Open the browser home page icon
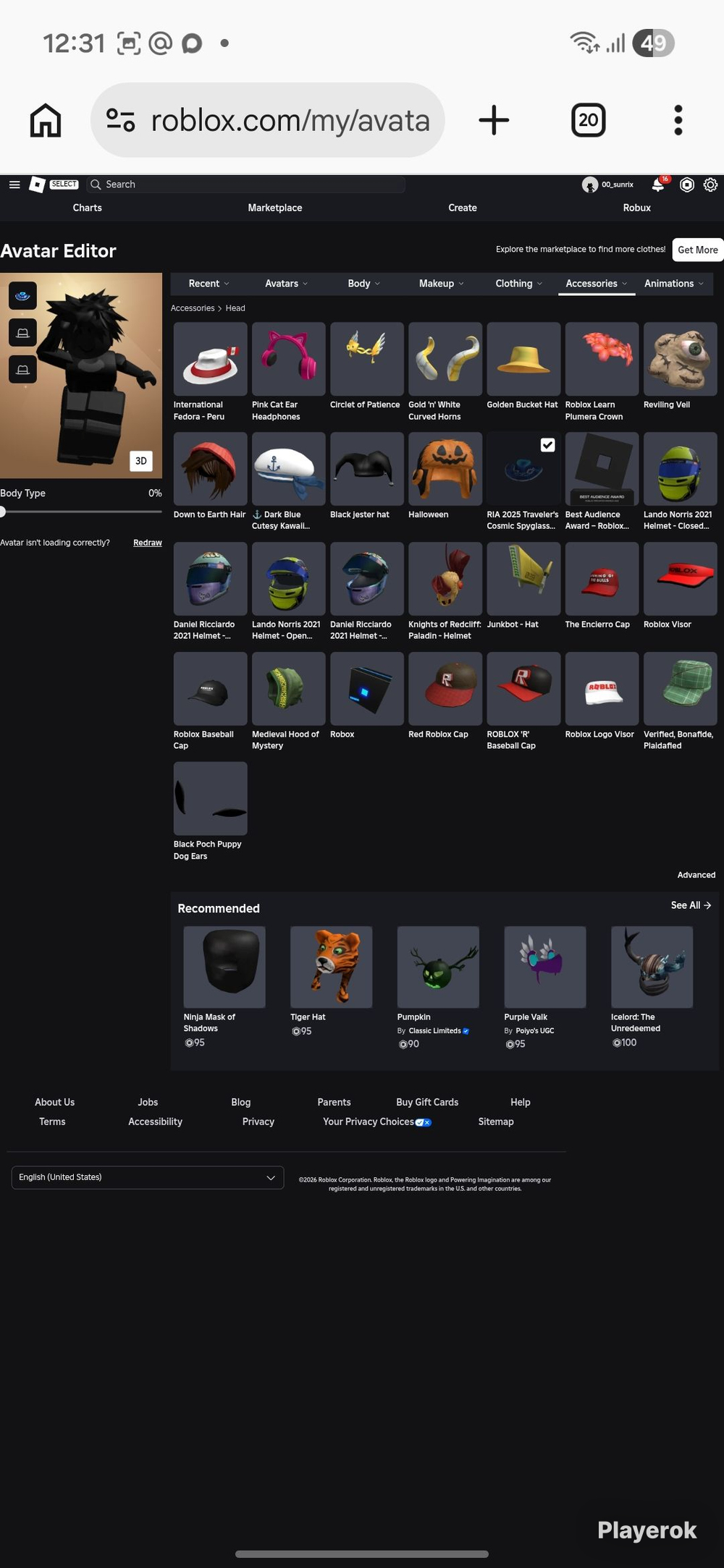The width and height of the screenshot is (724, 1568). click(x=46, y=120)
